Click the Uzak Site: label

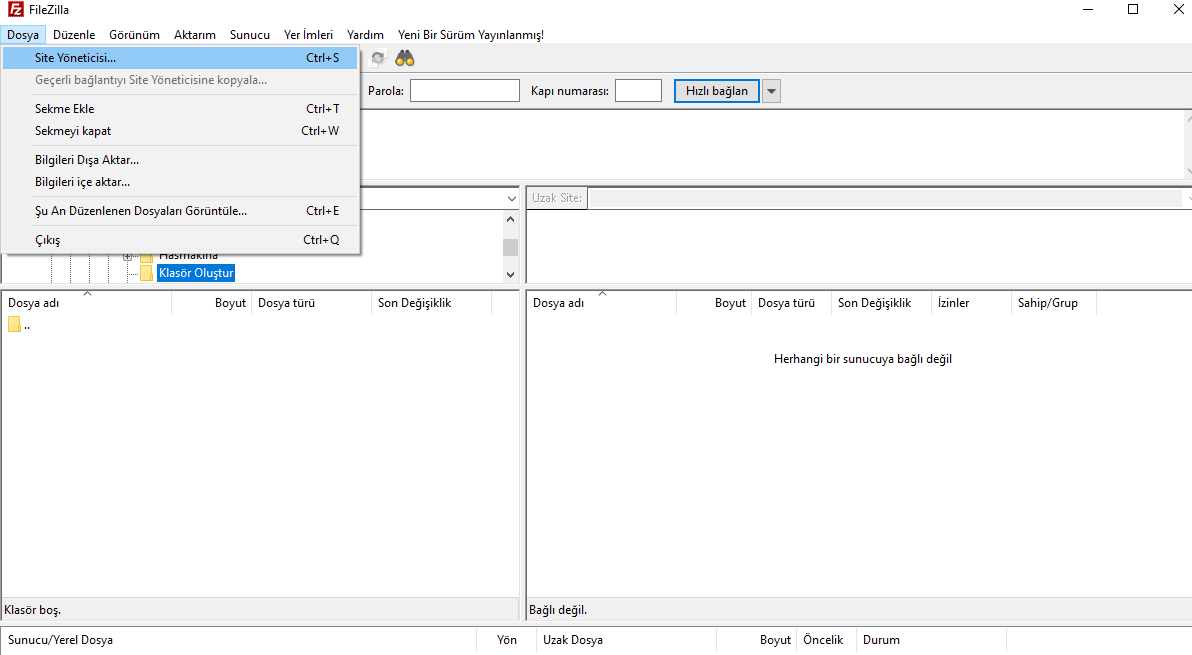tap(556, 198)
